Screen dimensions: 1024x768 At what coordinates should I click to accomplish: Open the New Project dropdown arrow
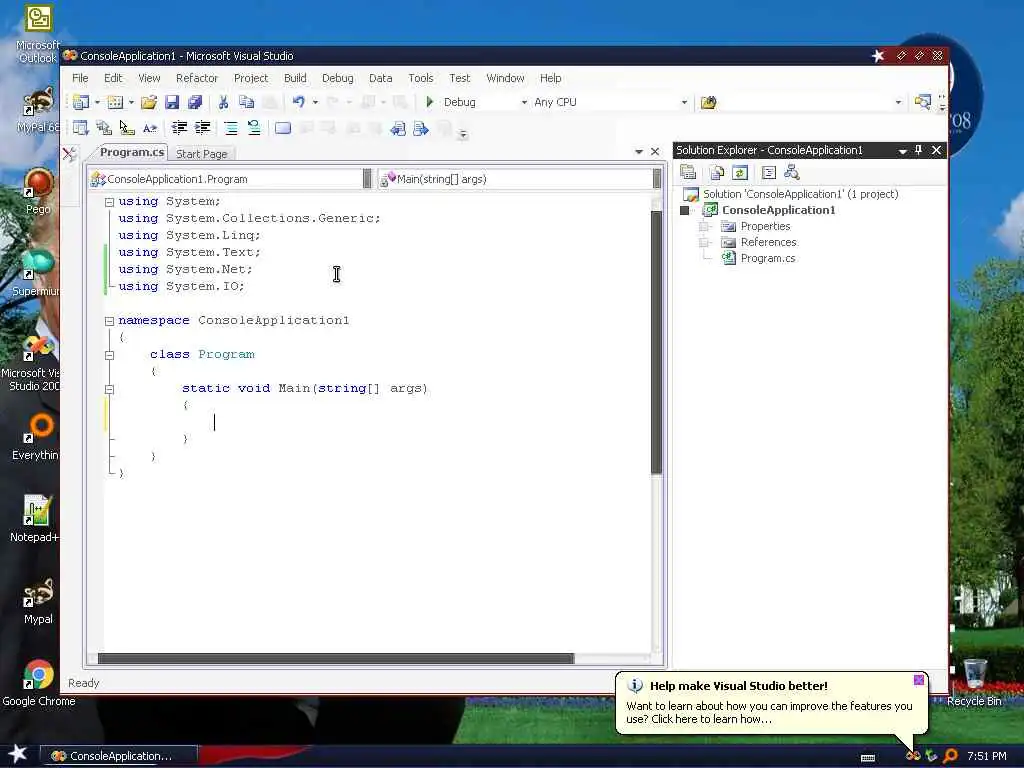97,102
